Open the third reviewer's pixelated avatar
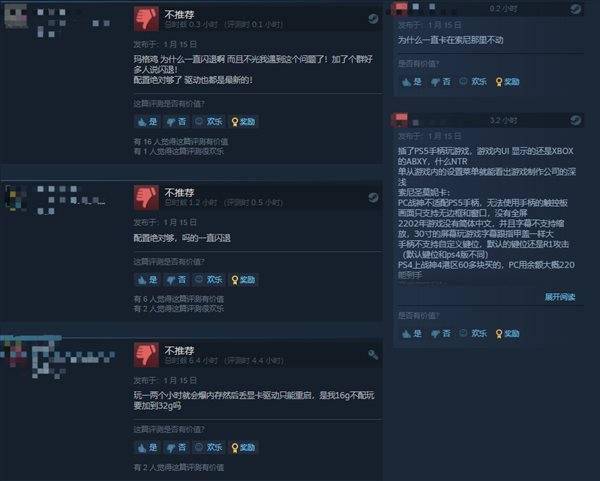 [x=16, y=354]
